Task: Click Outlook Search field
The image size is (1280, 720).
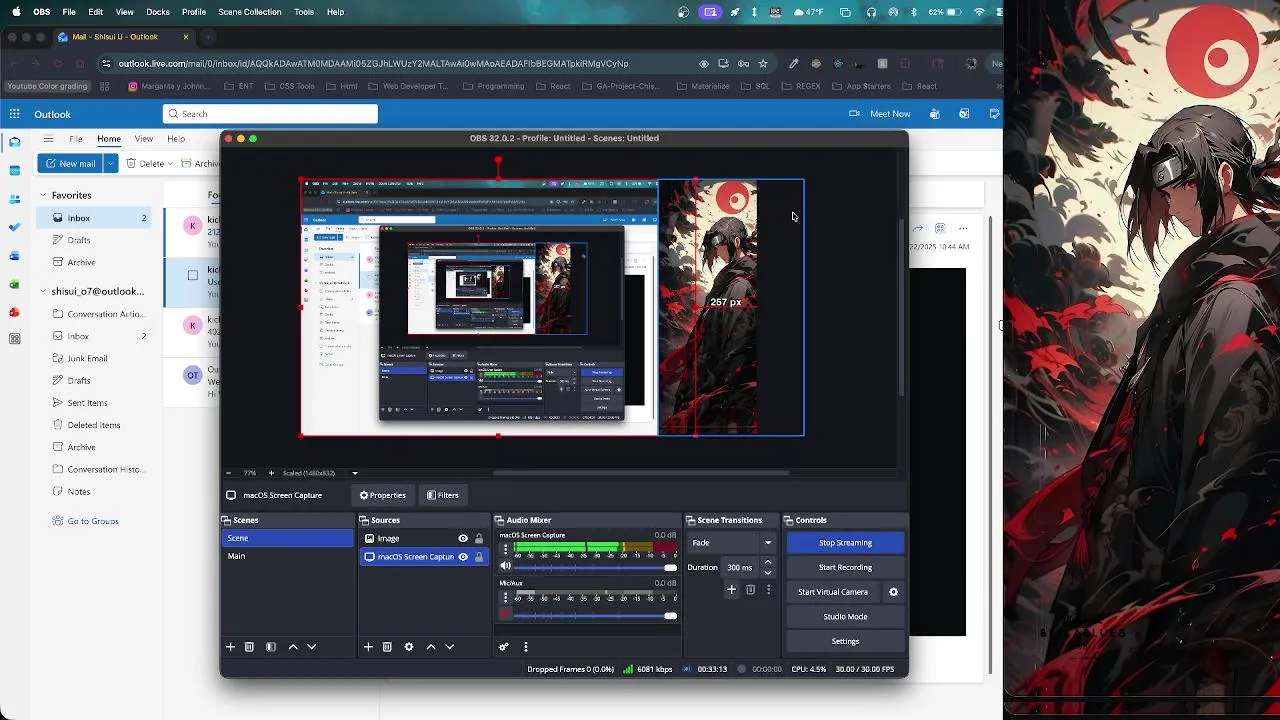Action: [270, 114]
